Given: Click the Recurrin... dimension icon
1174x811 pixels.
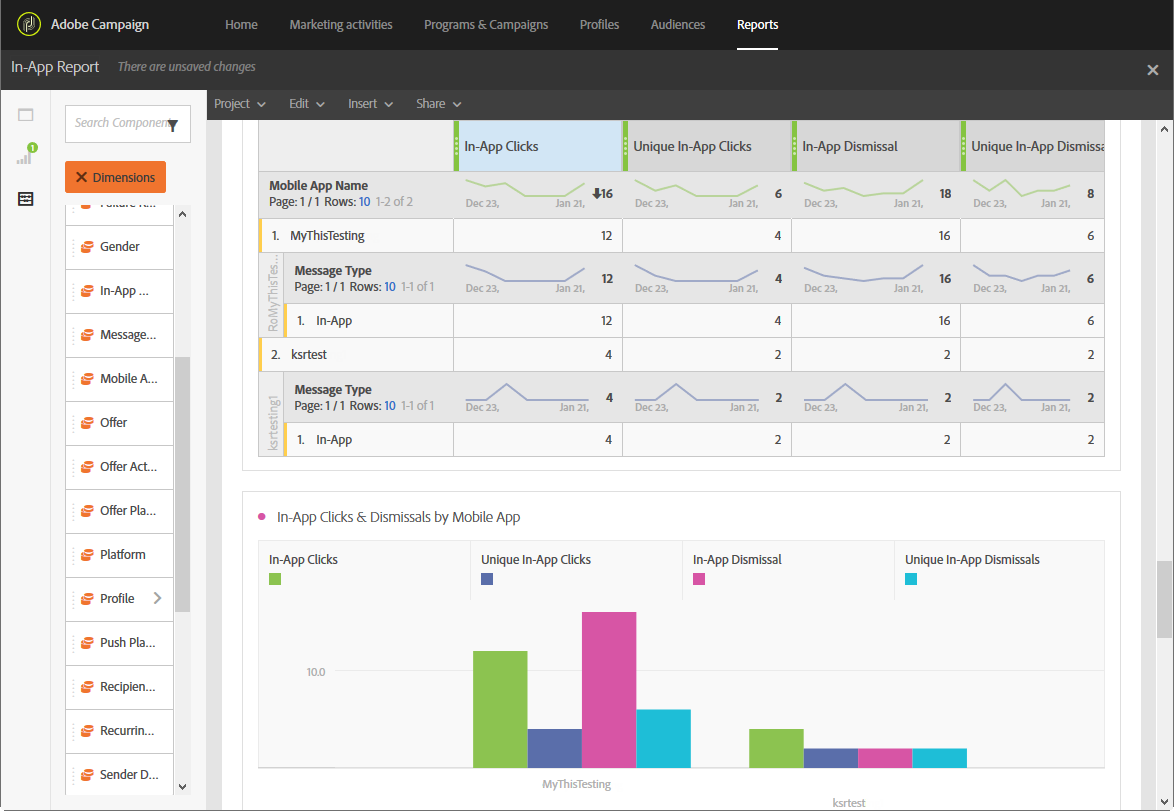Looking at the screenshot, I should click(87, 731).
